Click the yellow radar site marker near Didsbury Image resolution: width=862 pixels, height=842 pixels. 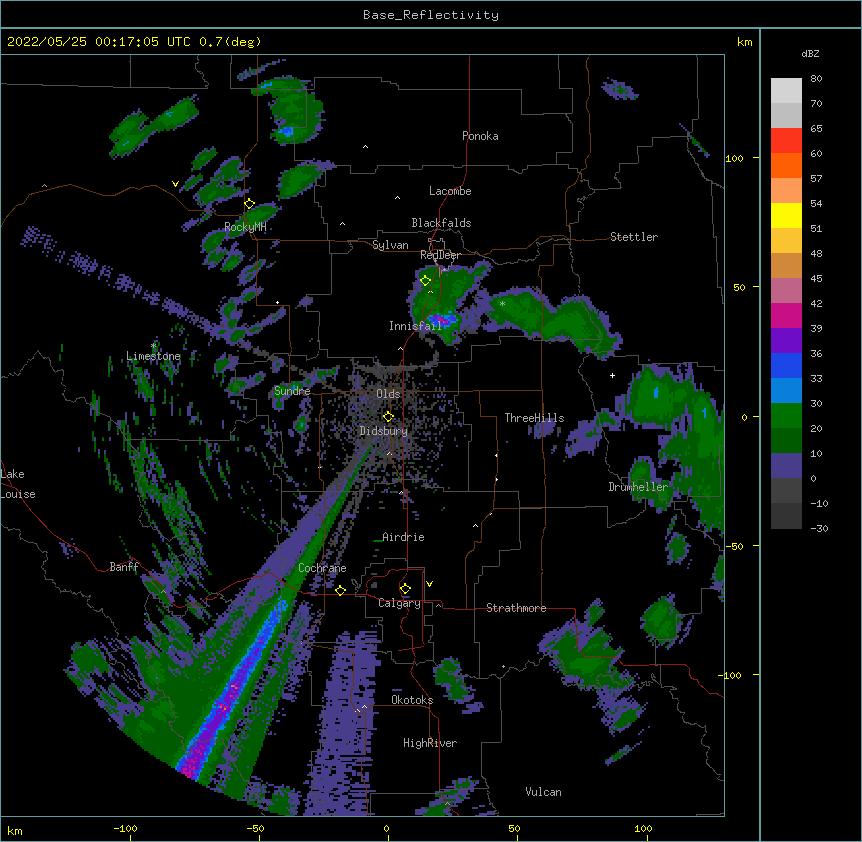click(x=388, y=416)
